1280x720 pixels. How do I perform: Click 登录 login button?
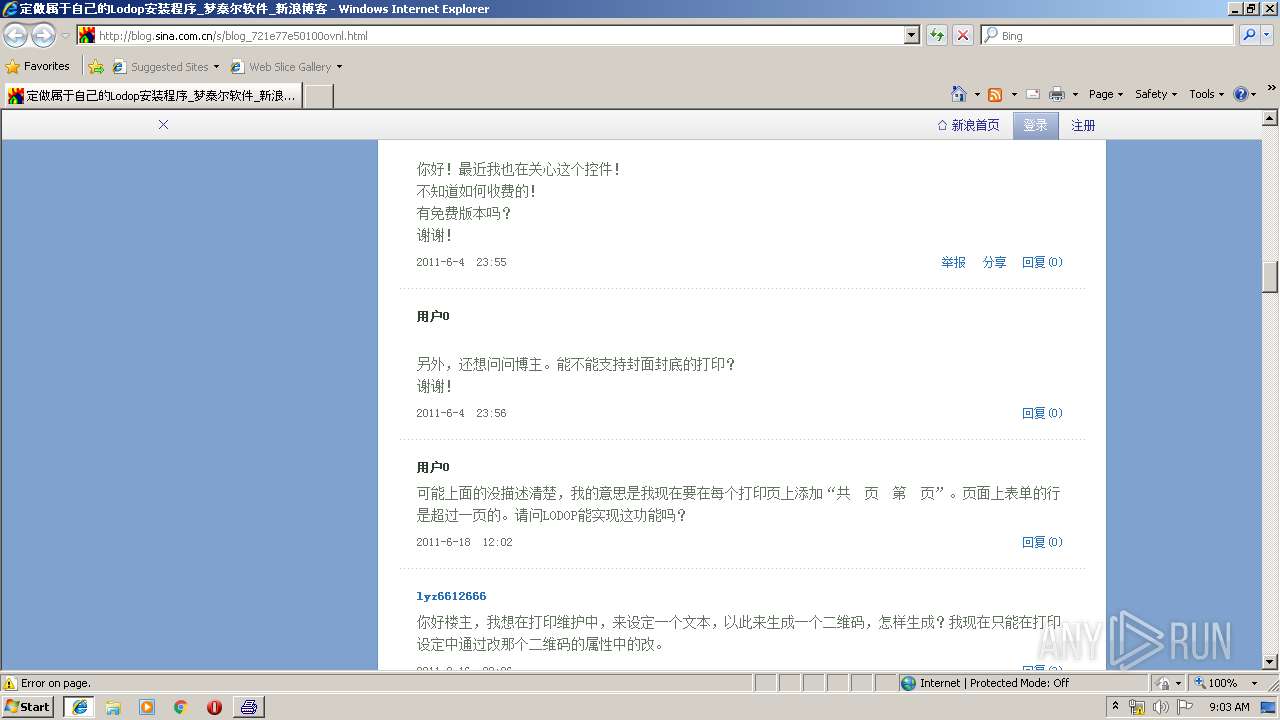pyautogui.click(x=1035, y=125)
